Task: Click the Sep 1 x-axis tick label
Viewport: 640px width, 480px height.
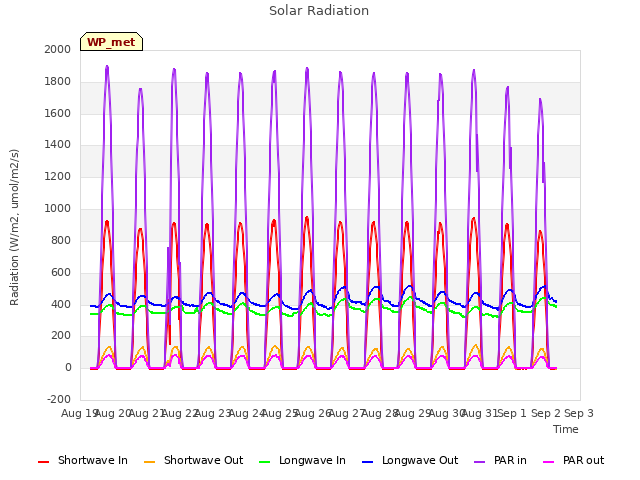Action: click(x=512, y=413)
